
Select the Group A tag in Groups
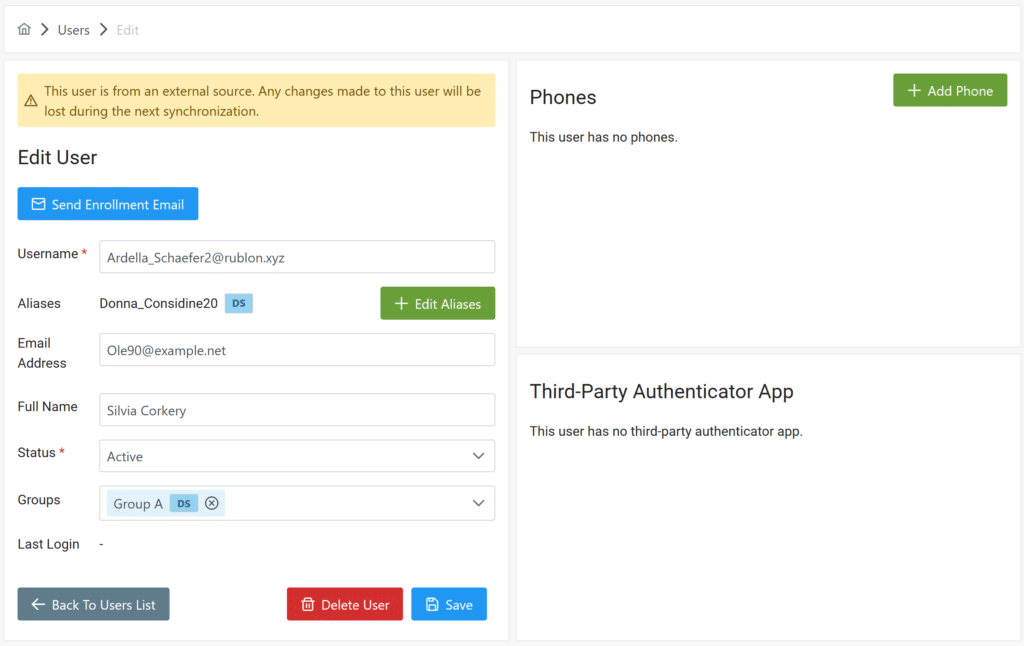pyautogui.click(x=138, y=503)
